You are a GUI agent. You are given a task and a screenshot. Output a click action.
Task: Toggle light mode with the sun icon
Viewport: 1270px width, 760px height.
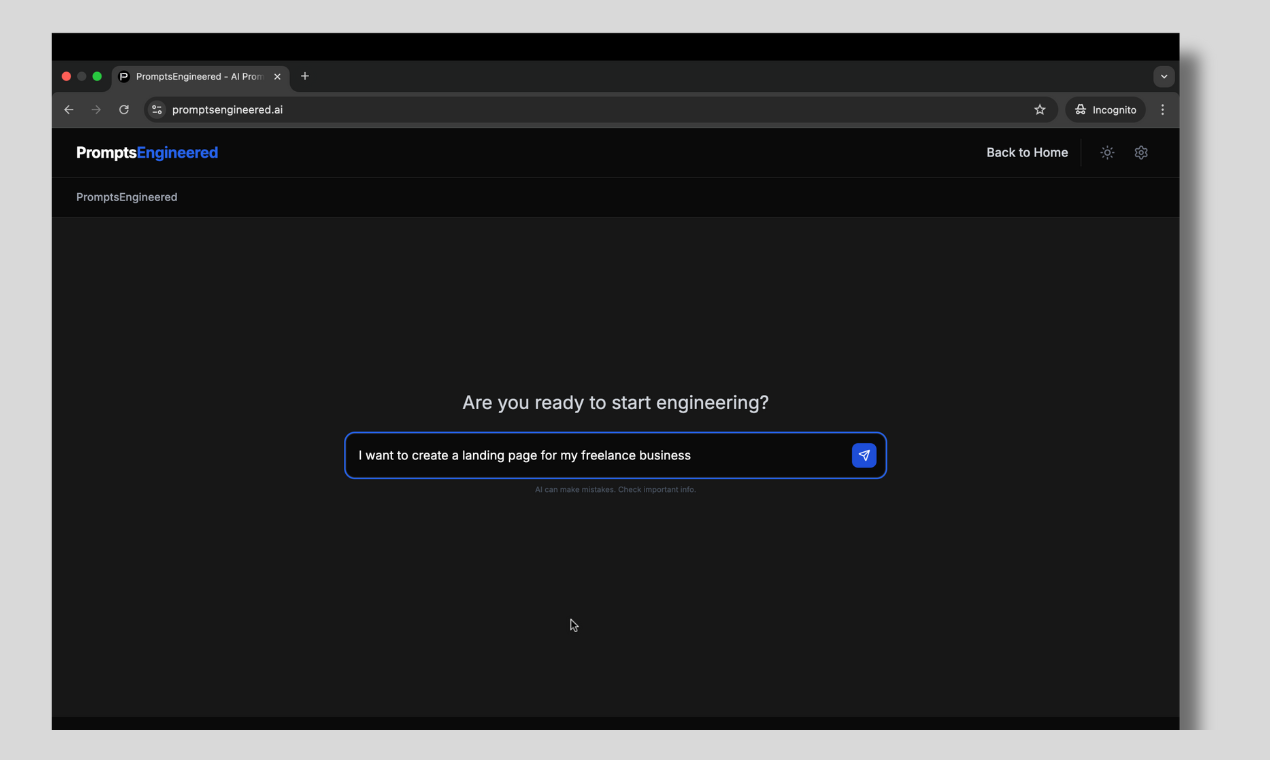point(1107,153)
